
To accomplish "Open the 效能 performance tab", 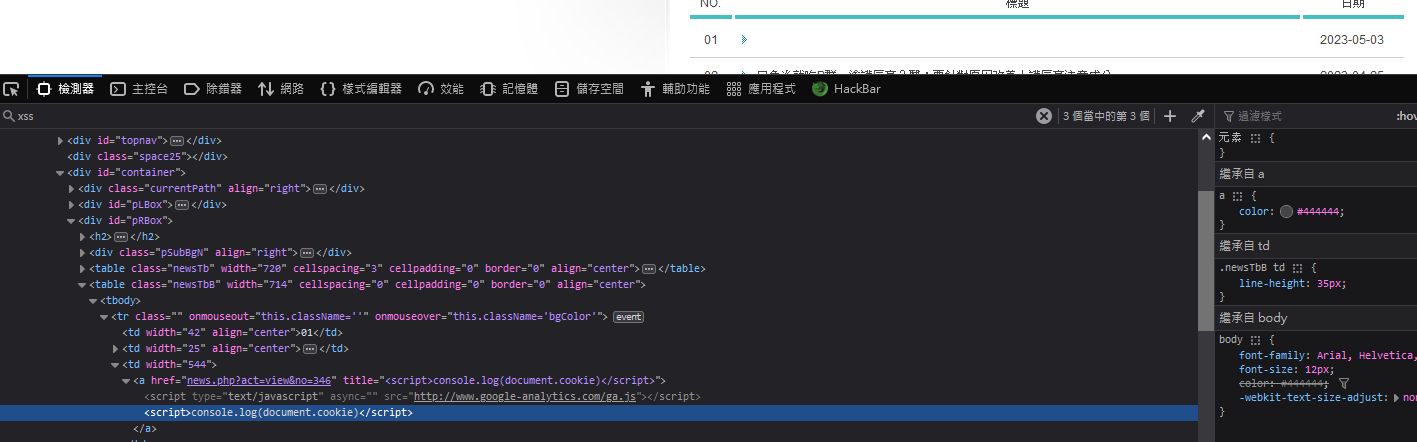I will point(441,88).
